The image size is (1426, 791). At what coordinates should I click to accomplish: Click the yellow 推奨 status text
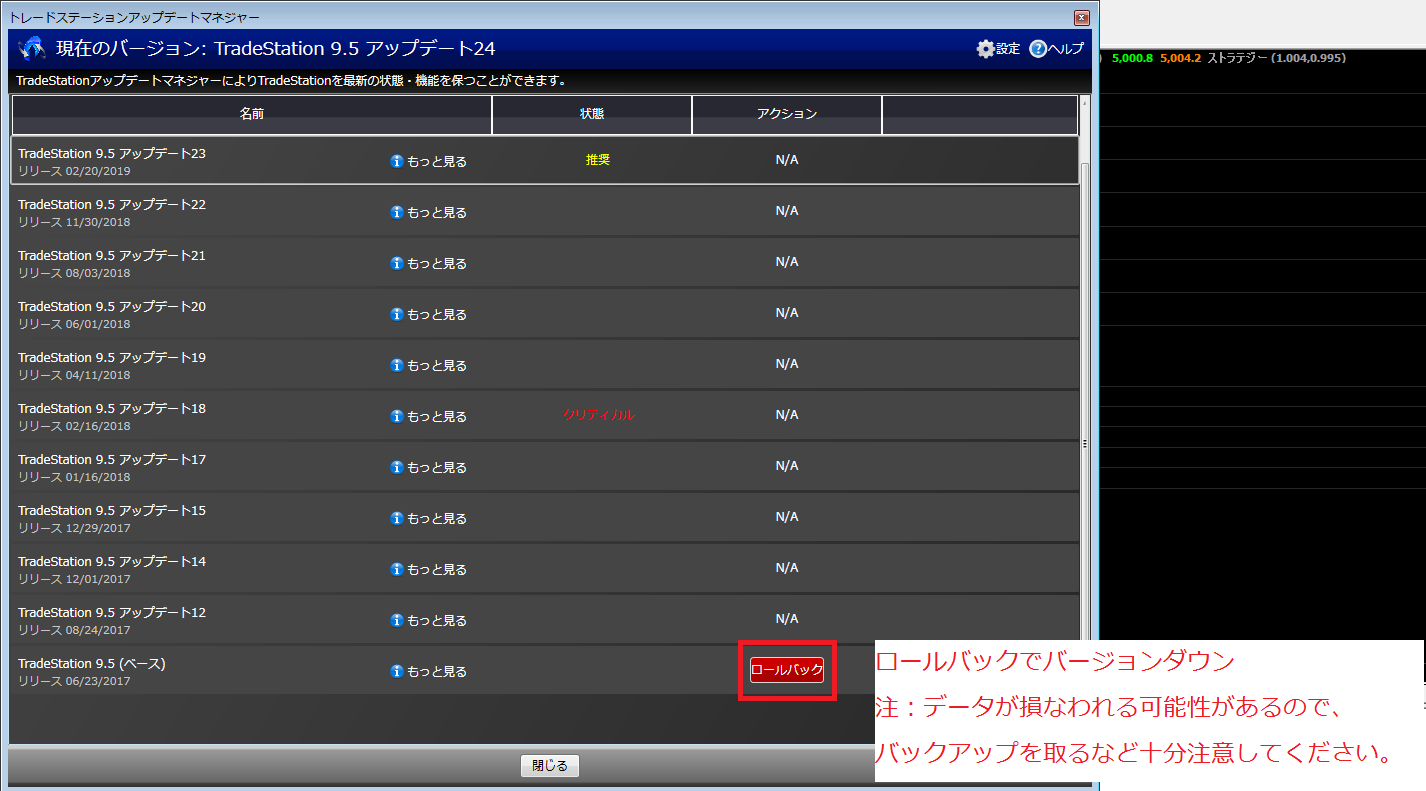coord(598,160)
